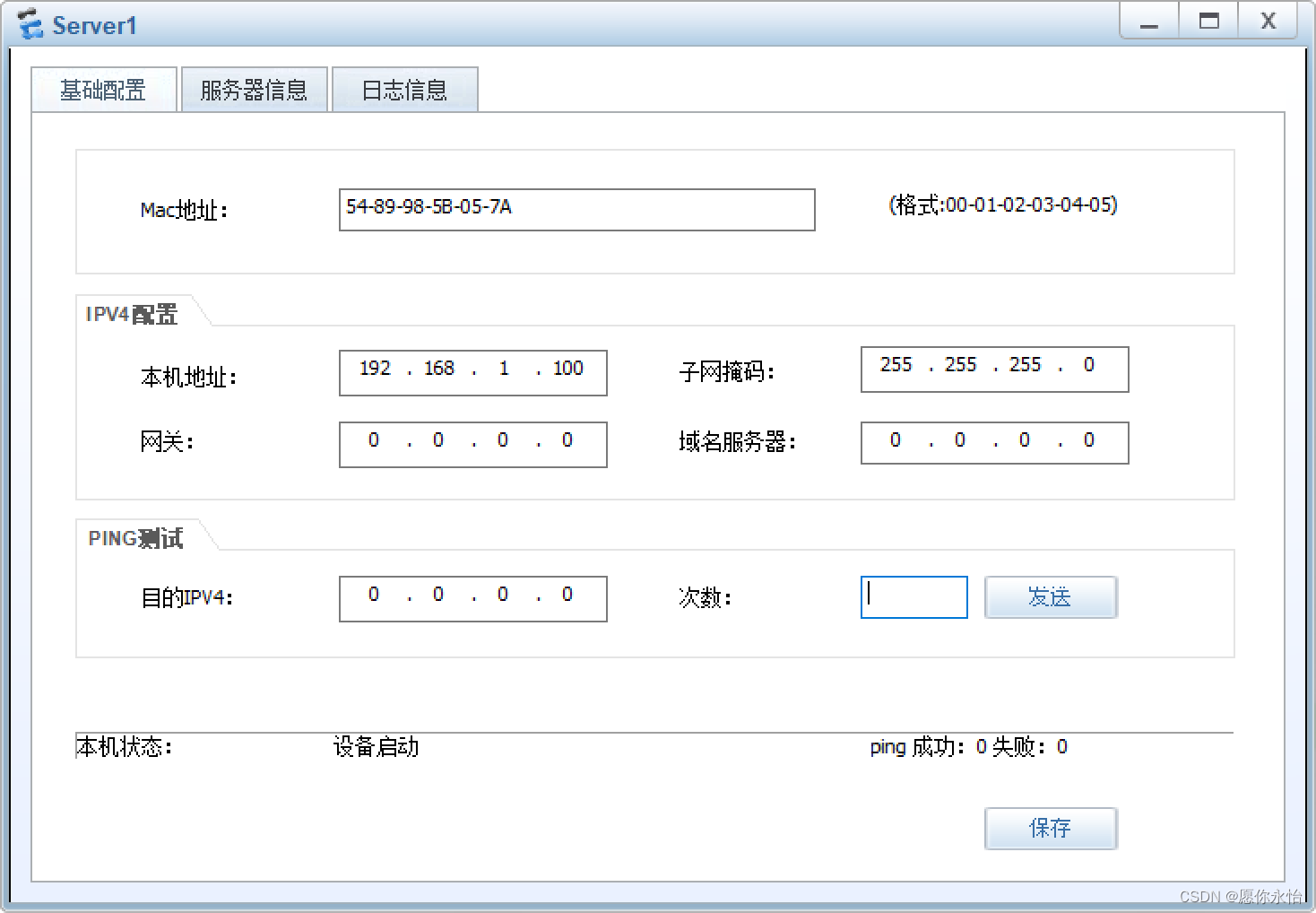
Task: Click the 域名服务器 address field
Action: click(x=993, y=442)
